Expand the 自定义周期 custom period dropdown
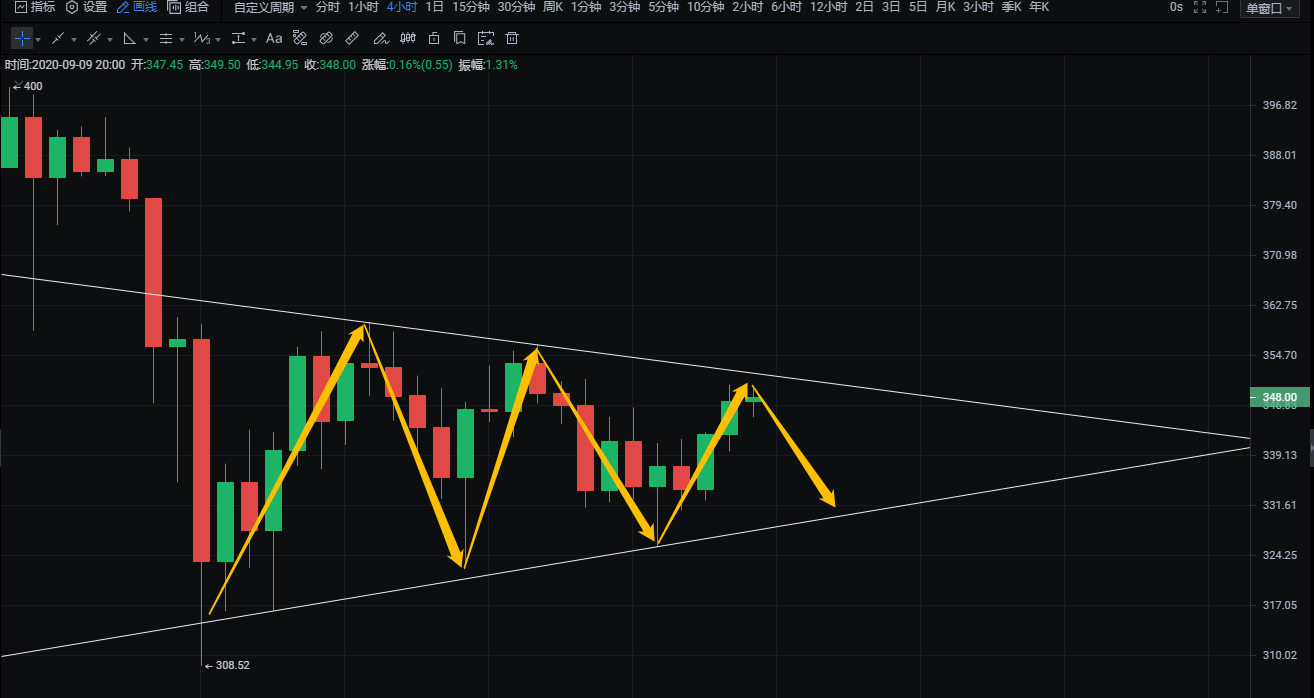This screenshot has height=698, width=1314. tap(270, 7)
